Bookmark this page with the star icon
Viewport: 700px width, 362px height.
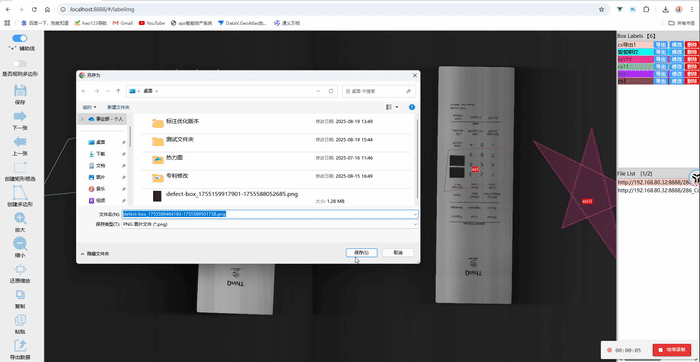601,9
